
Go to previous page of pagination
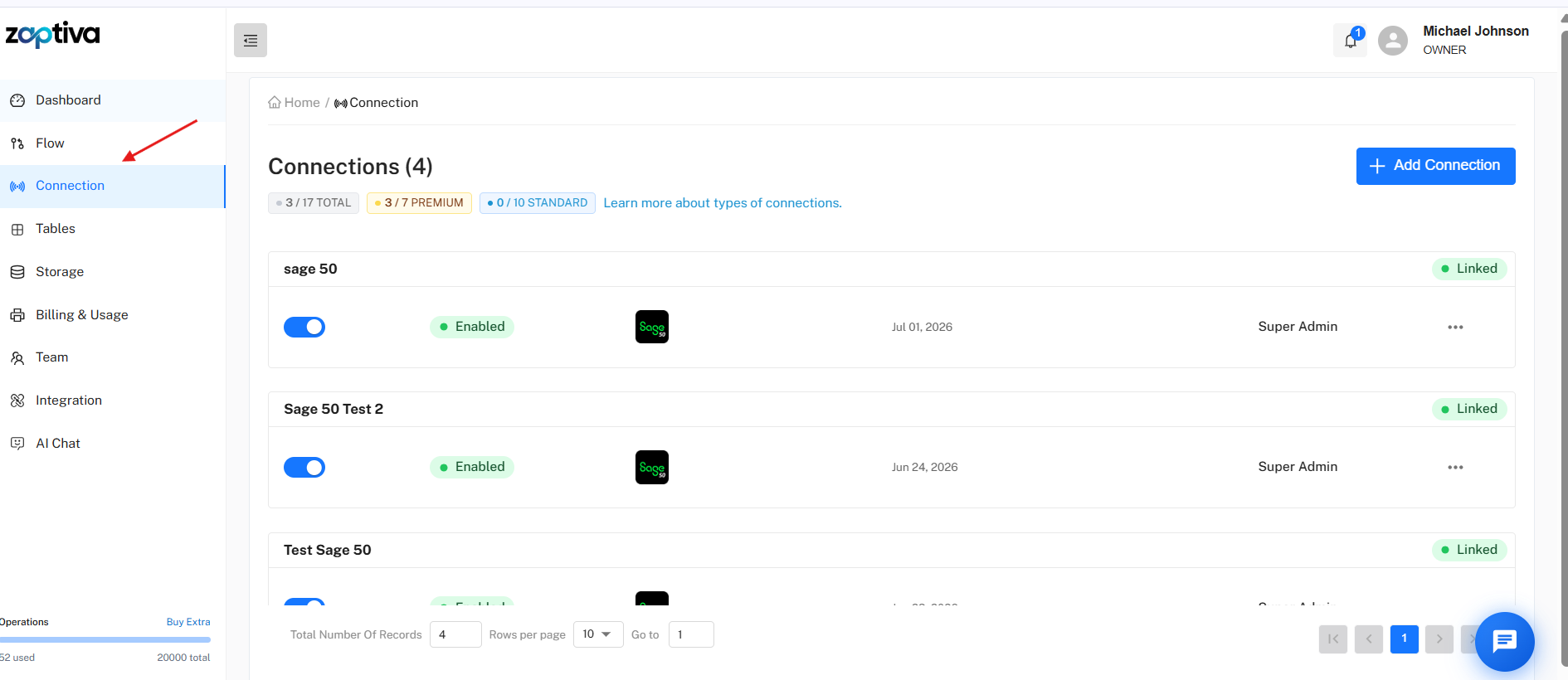coord(1369,639)
